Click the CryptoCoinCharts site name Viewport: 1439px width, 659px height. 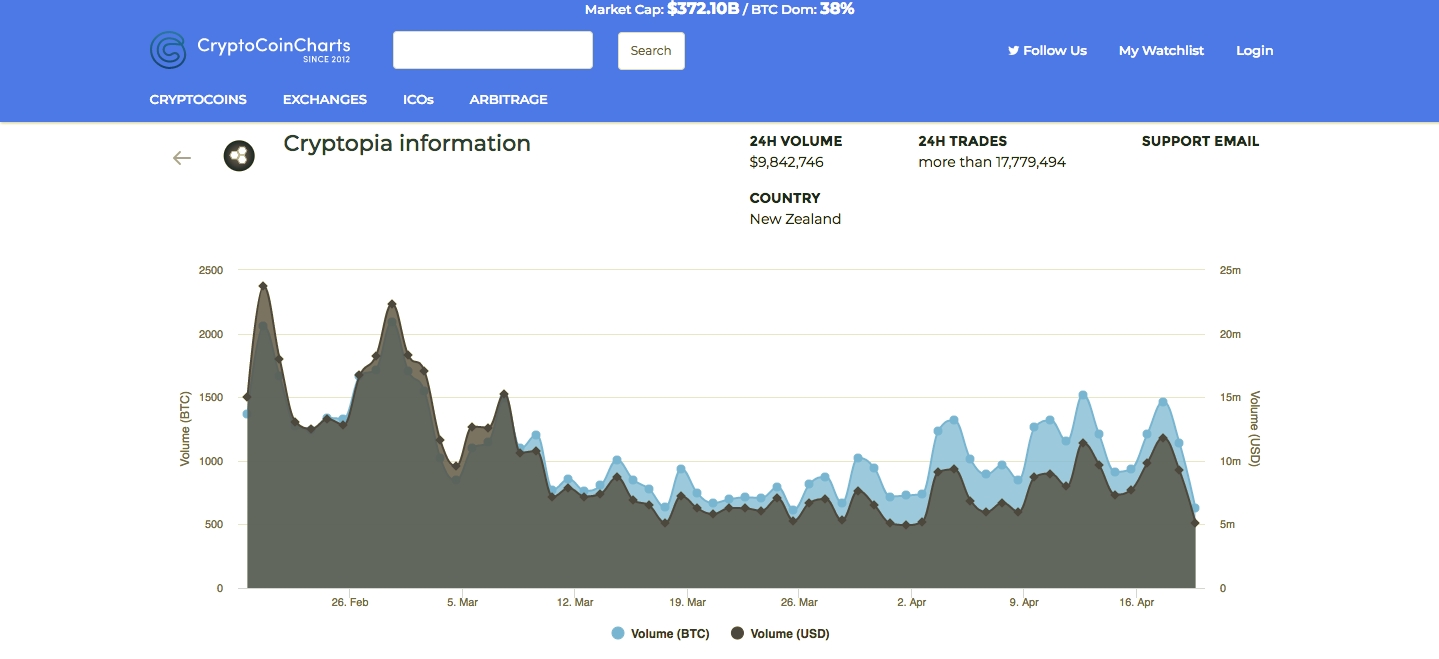coord(273,46)
